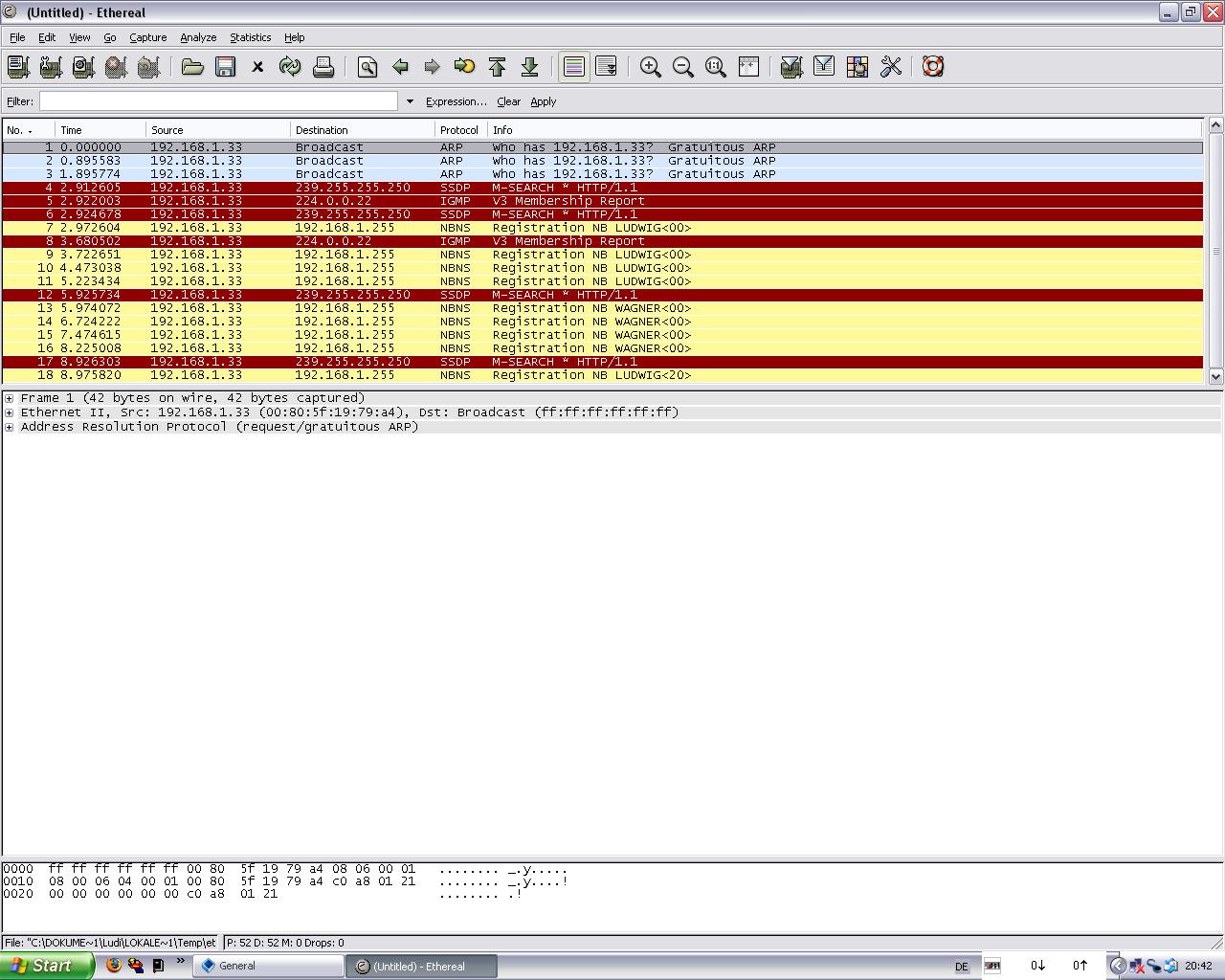This screenshot has height=980, width=1225.
Task: Open the Windows Start menu
Action: point(47,966)
